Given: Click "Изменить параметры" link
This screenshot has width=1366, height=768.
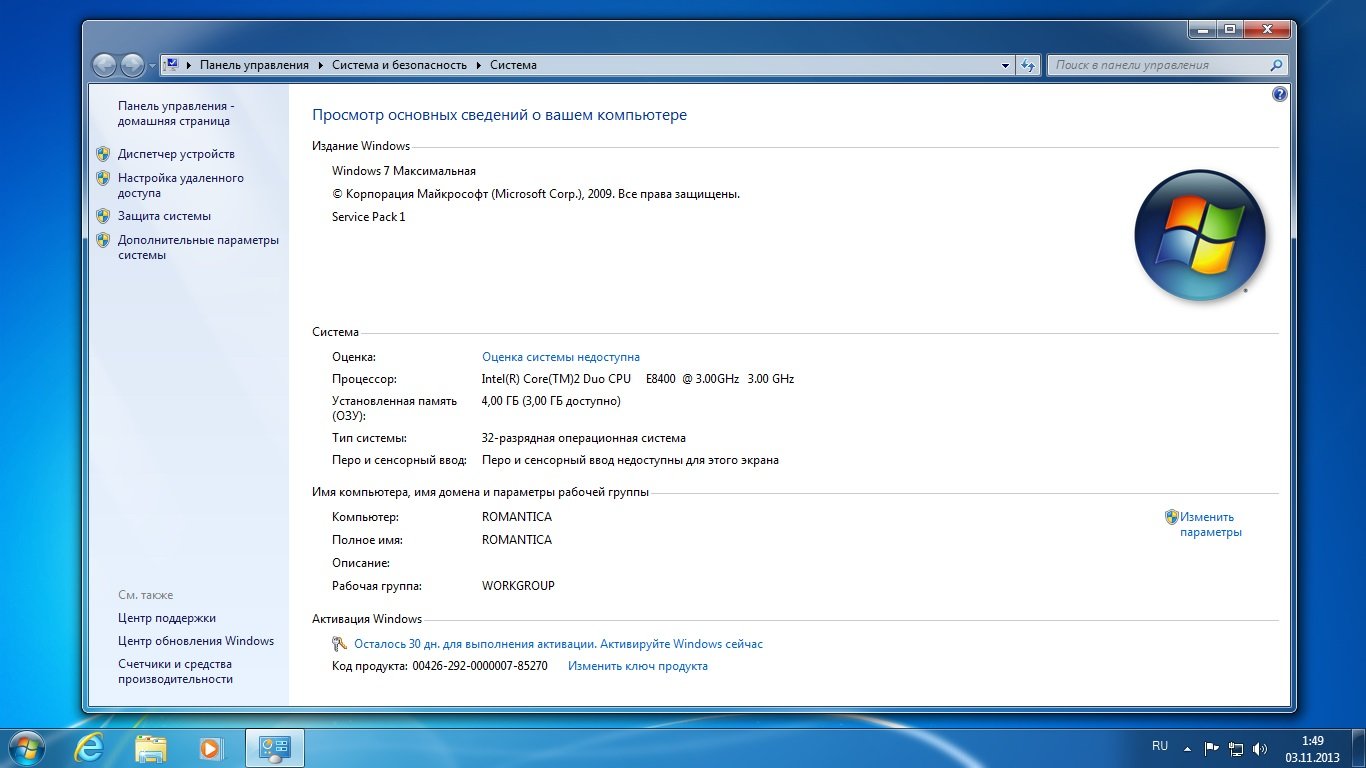Looking at the screenshot, I should [x=1210, y=525].
